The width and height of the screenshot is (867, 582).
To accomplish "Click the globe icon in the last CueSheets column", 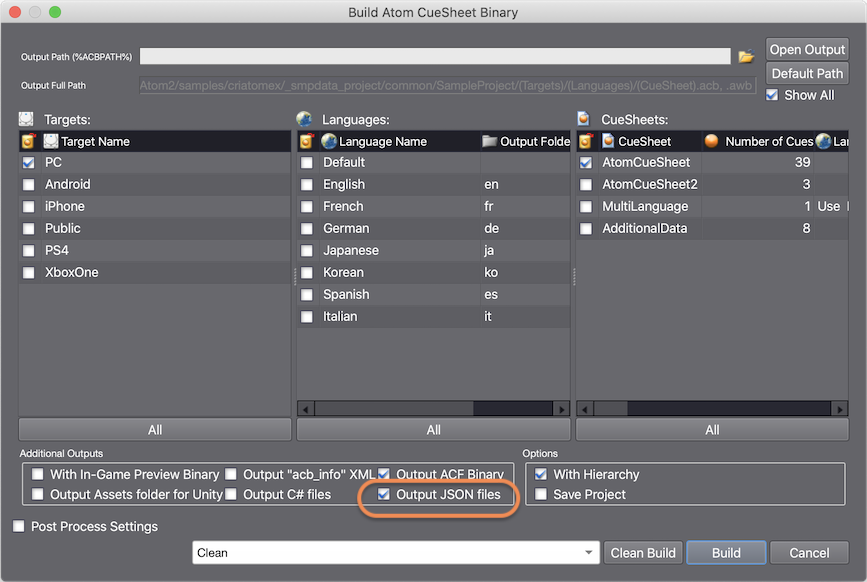I will [x=823, y=141].
